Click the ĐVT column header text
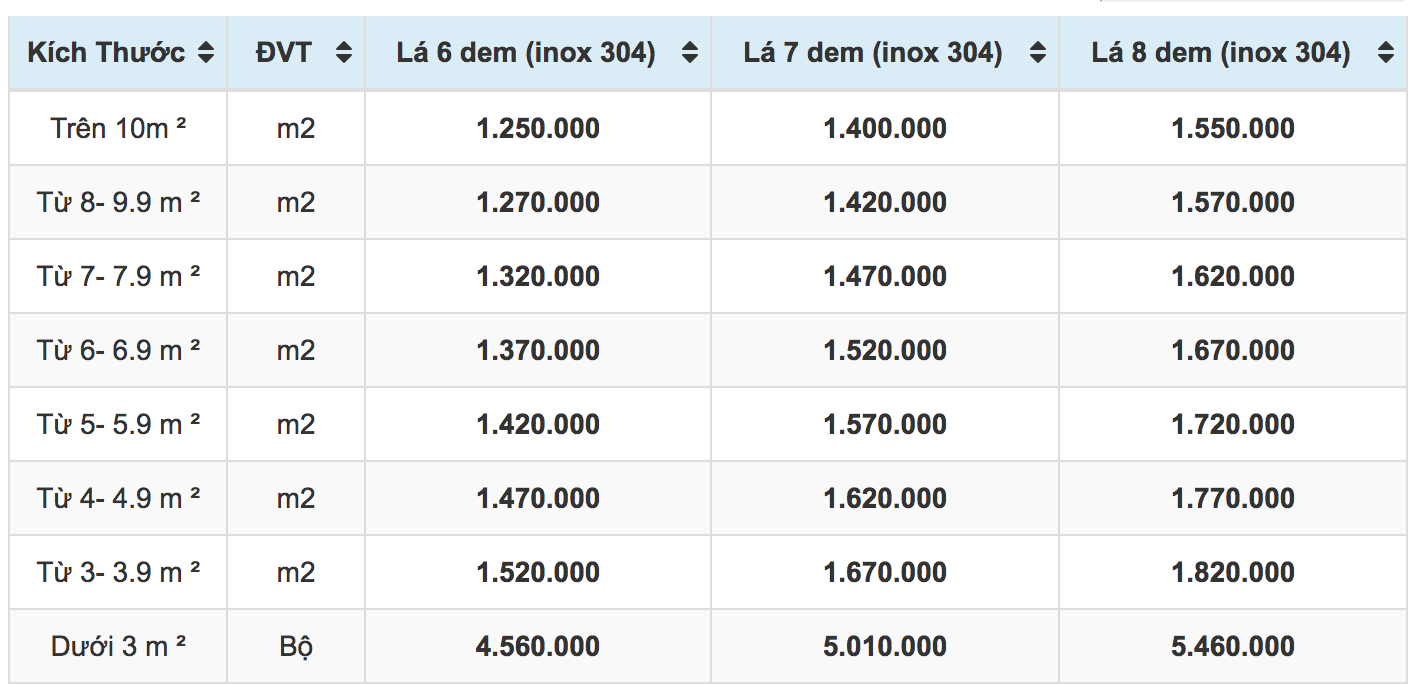The height and width of the screenshot is (684, 1410). click(283, 53)
